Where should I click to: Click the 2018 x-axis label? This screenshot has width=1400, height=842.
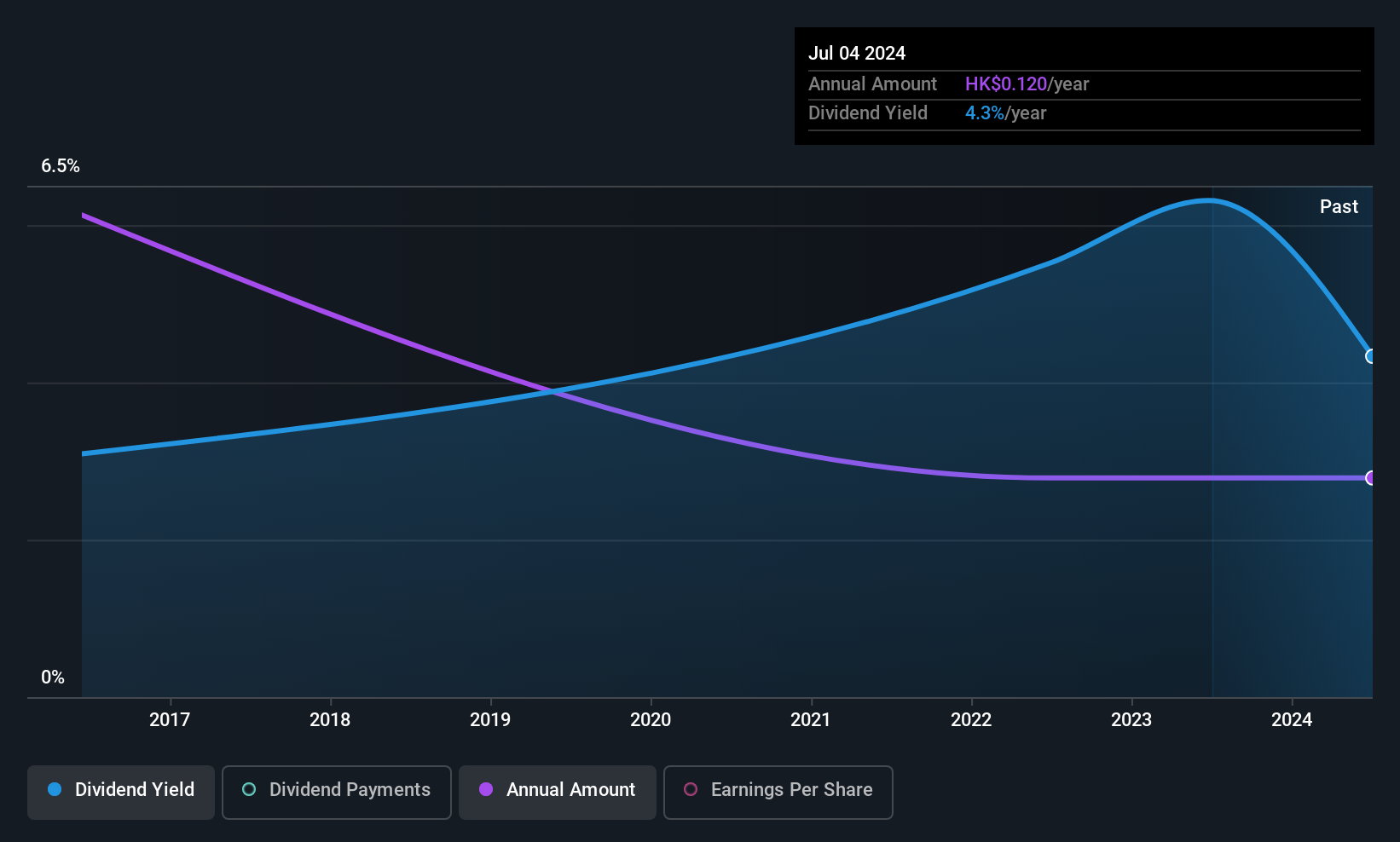tap(330, 720)
